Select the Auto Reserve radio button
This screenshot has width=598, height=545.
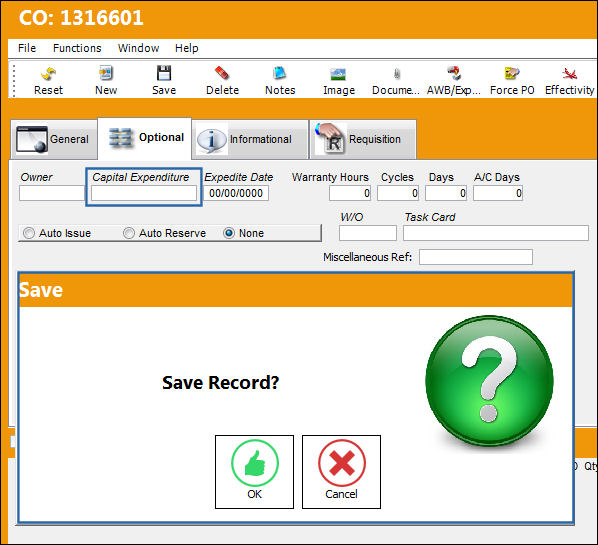pyautogui.click(x=129, y=233)
